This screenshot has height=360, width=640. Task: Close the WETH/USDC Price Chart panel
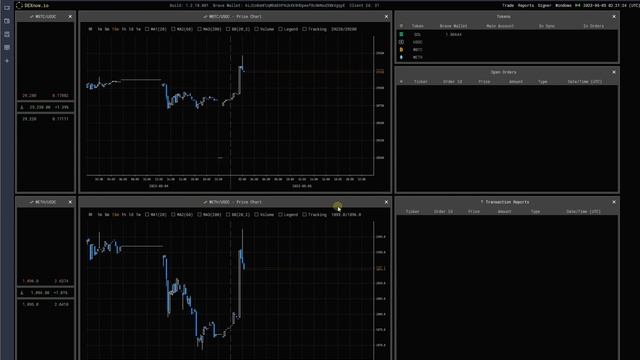pyautogui.click(x=386, y=202)
